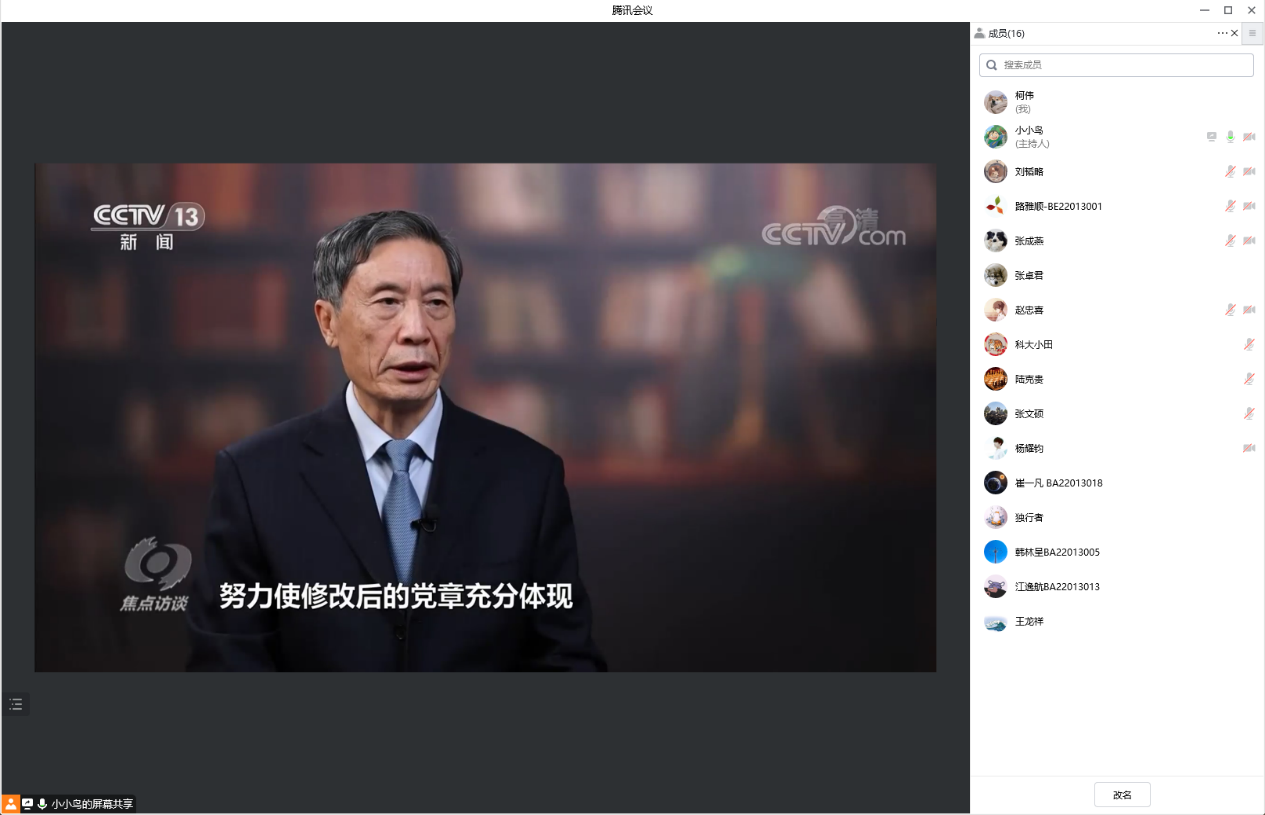Click the screen sharing icon next to 小小鸟
The image size is (1265, 815).
[x=1212, y=137]
